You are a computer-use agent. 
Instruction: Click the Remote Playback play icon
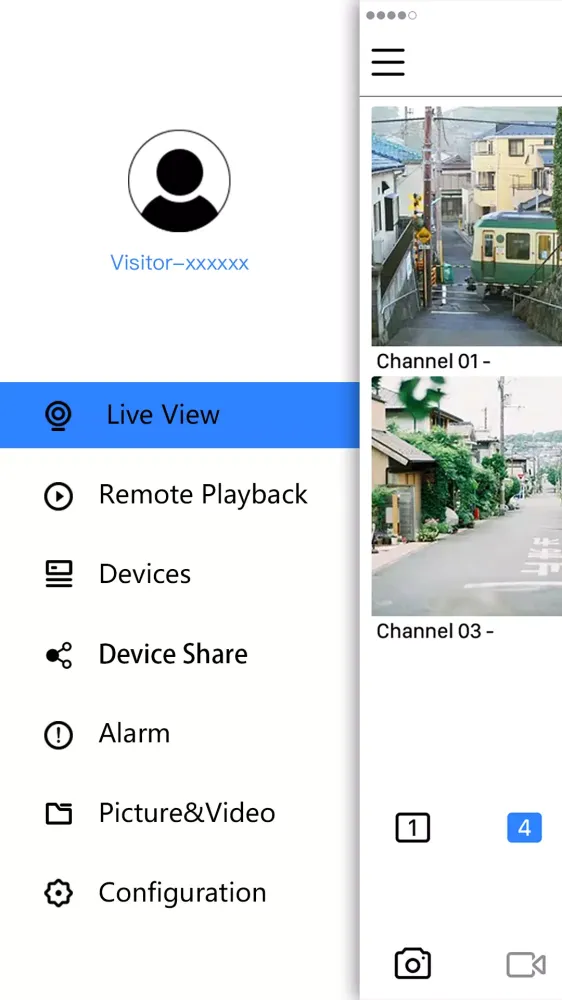pyautogui.click(x=58, y=496)
